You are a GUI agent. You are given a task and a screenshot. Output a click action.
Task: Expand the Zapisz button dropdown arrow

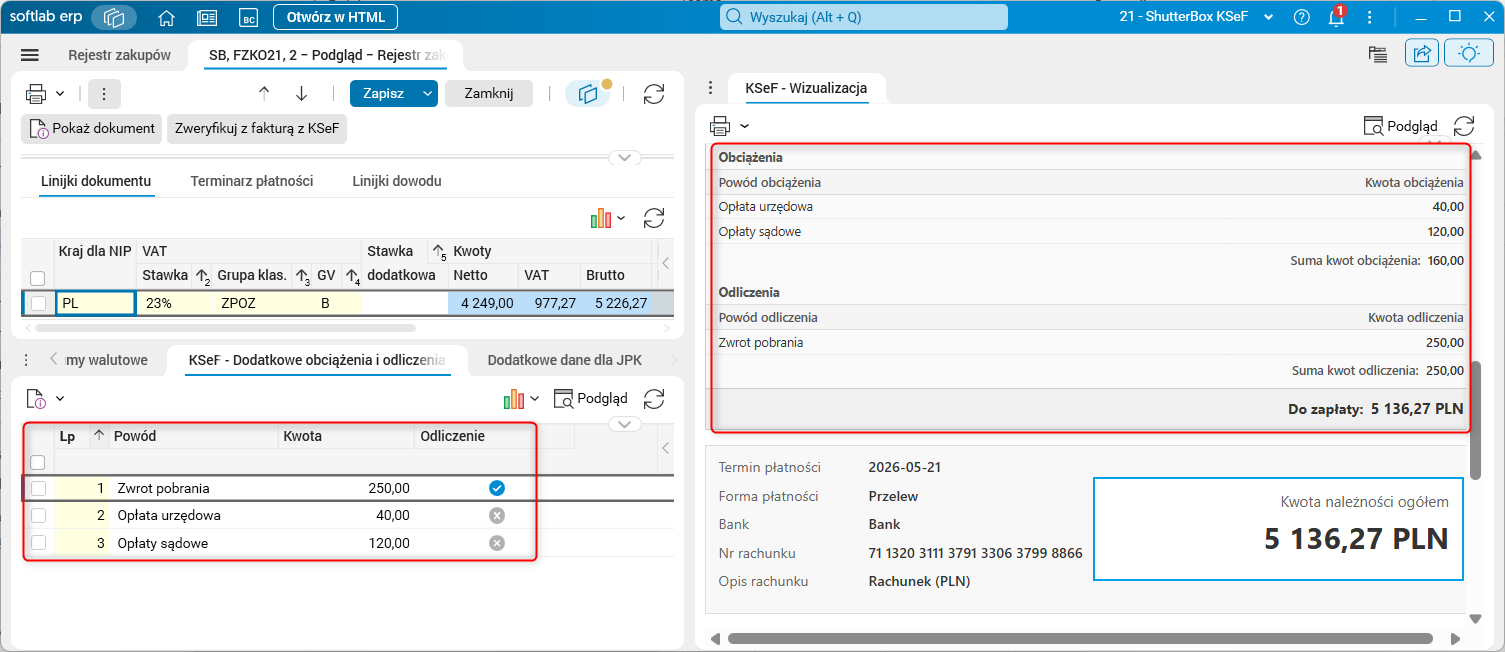(428, 93)
